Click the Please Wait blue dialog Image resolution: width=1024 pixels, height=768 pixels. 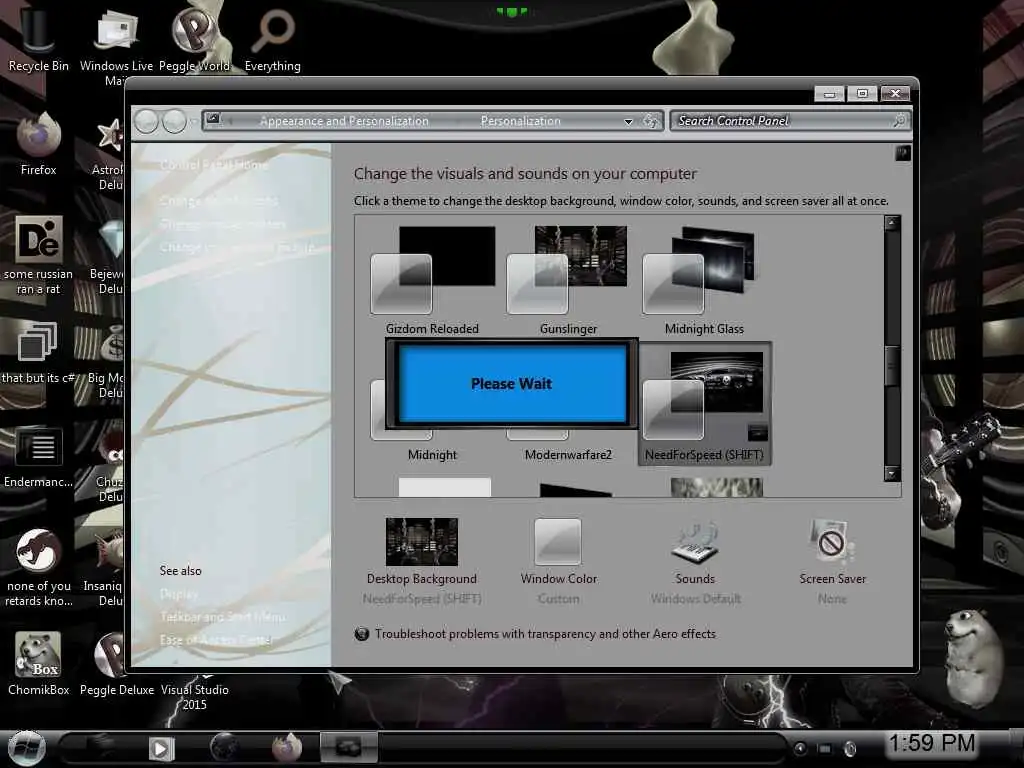(x=512, y=383)
